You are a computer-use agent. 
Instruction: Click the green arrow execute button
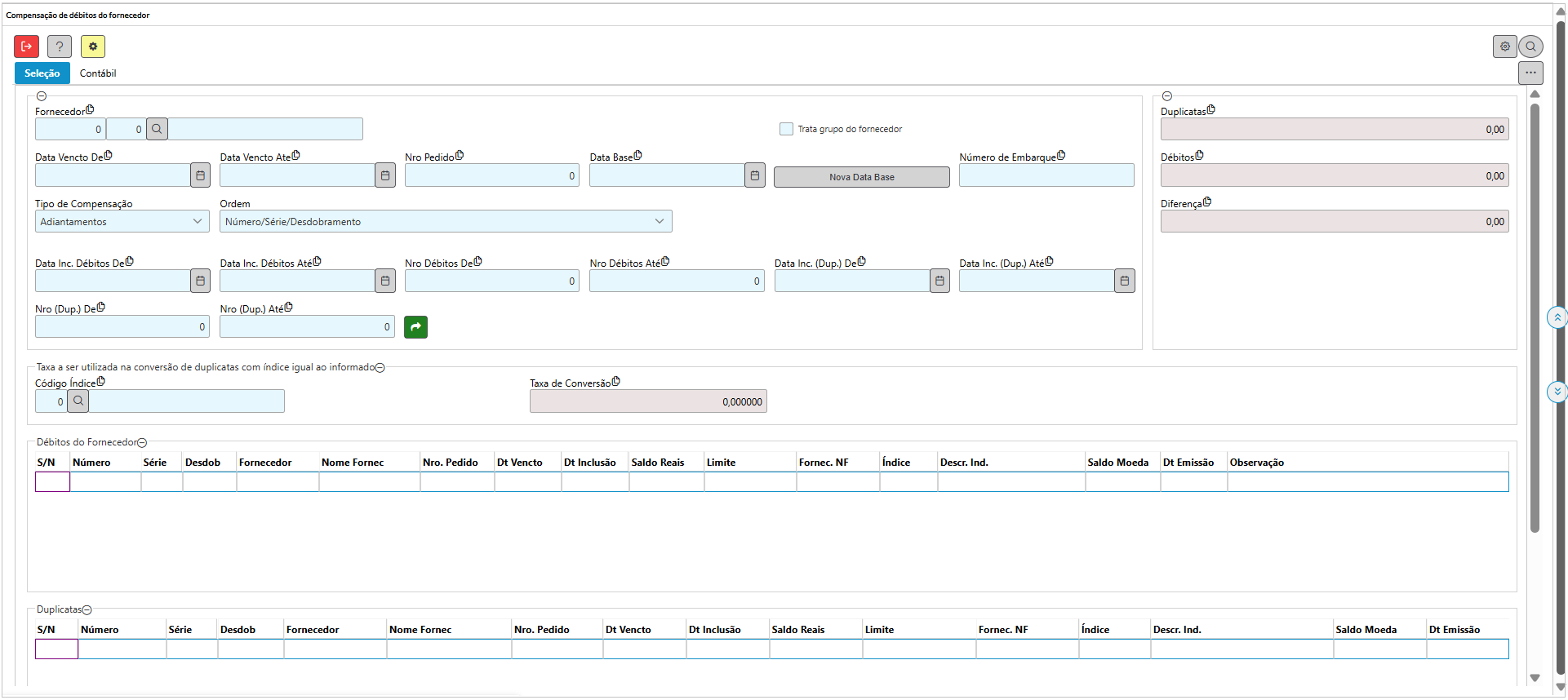click(415, 327)
